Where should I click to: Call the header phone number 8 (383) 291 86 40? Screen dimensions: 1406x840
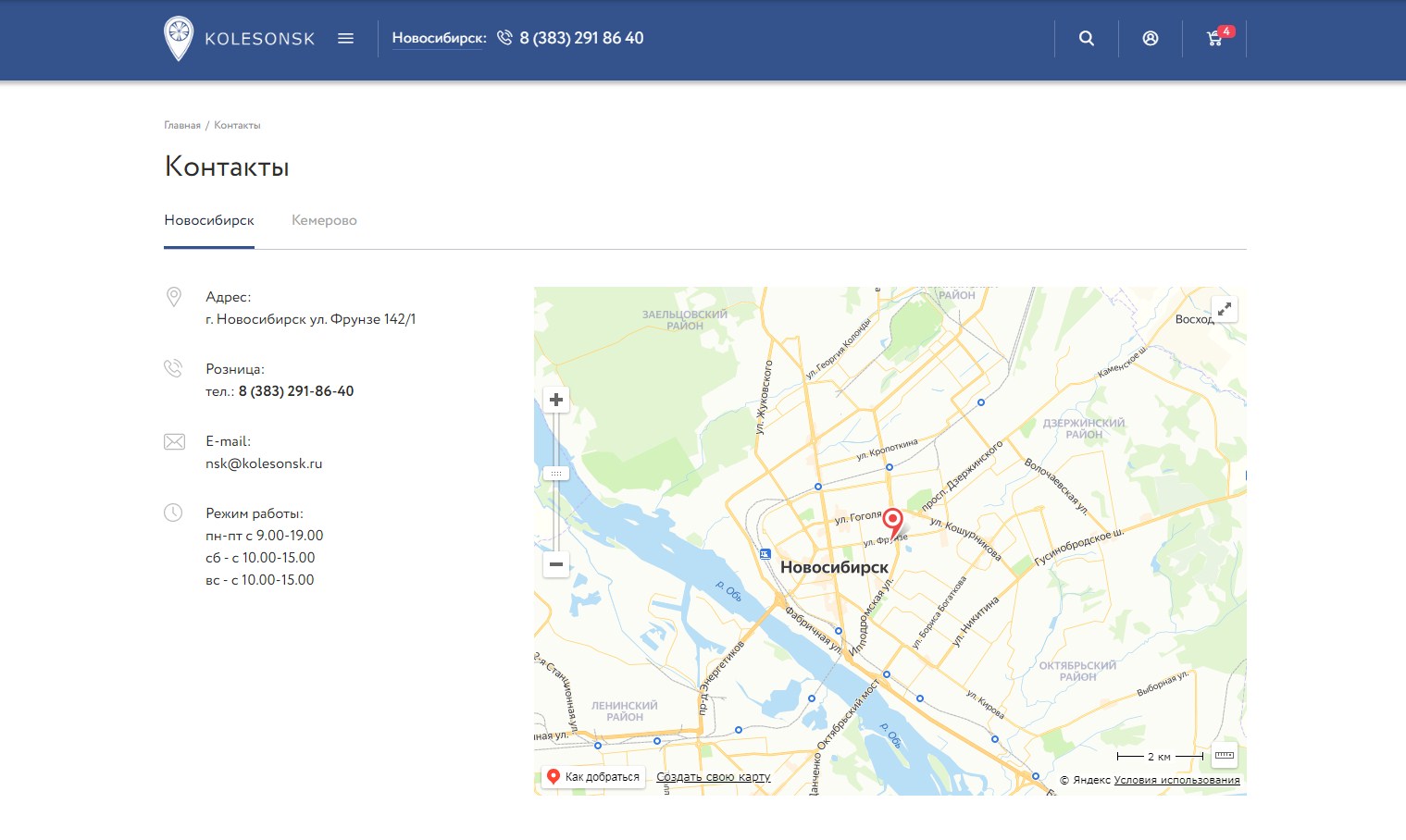[x=580, y=39]
